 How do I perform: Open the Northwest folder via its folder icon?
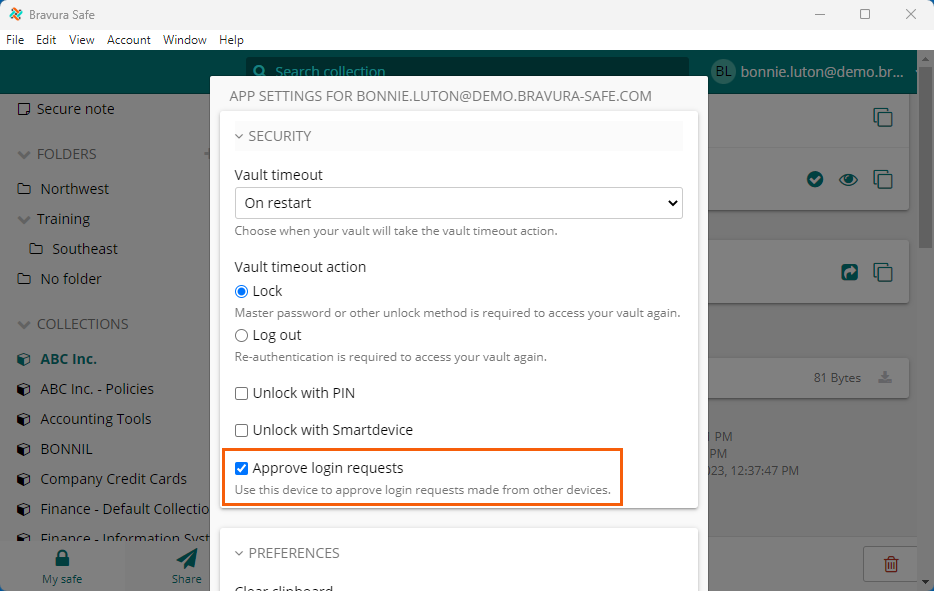pyautogui.click(x=24, y=189)
